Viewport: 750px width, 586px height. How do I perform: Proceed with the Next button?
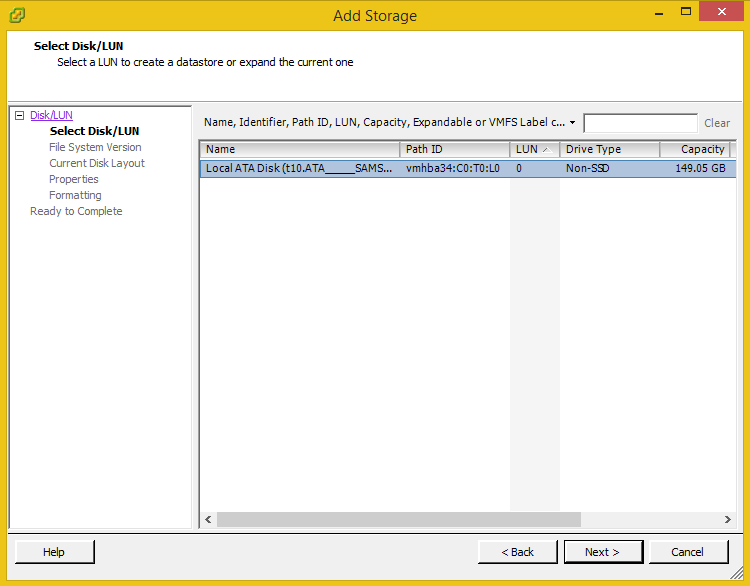pyautogui.click(x=602, y=552)
